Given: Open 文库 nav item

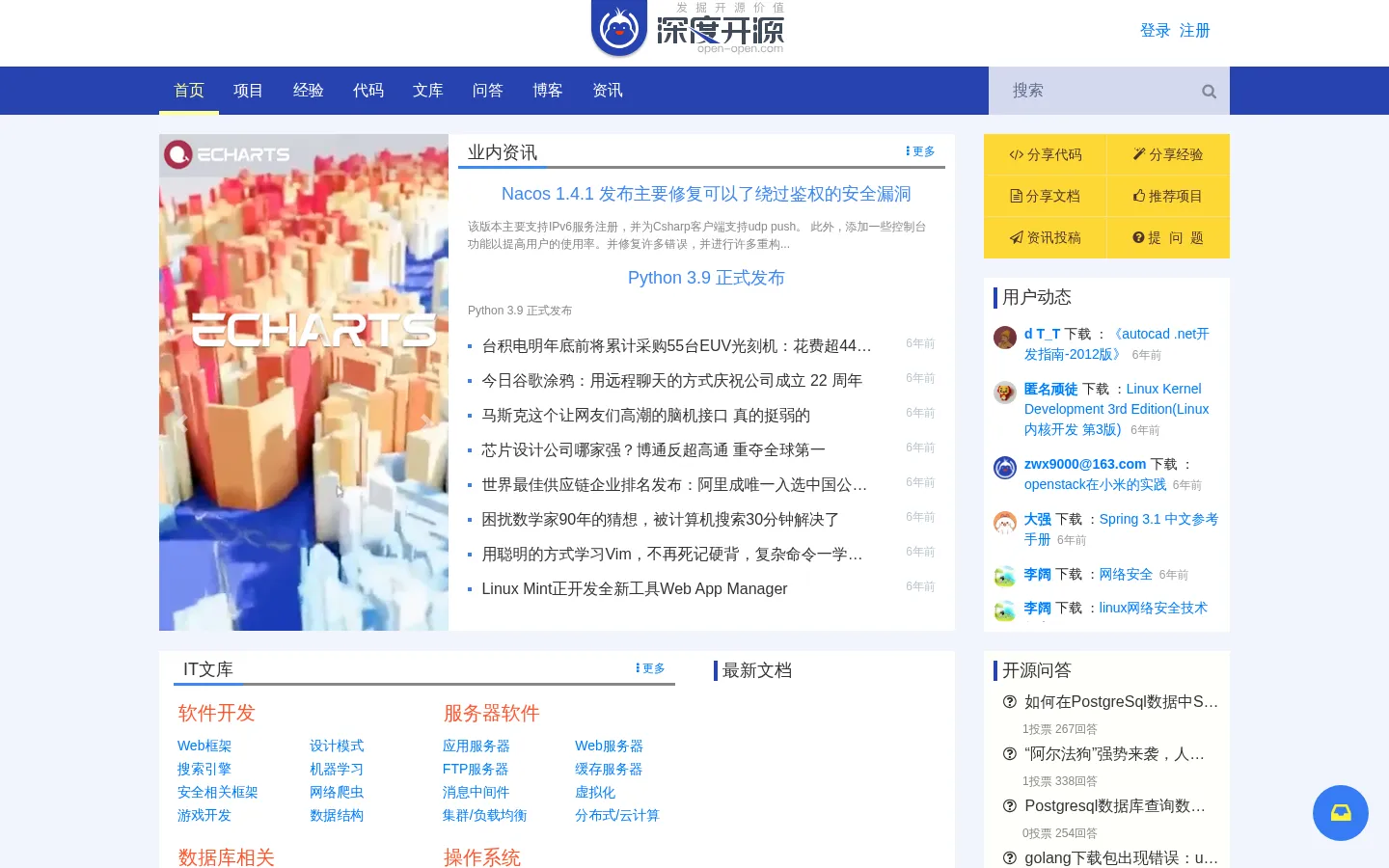Looking at the screenshot, I should (x=428, y=91).
